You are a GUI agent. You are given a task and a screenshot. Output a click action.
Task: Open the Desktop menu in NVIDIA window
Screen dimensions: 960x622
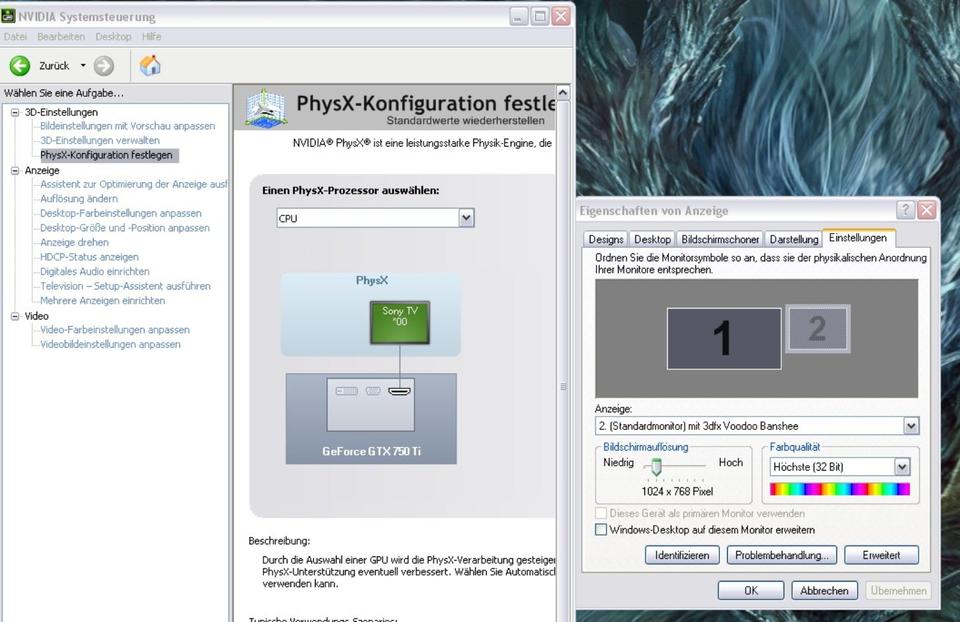(x=113, y=37)
